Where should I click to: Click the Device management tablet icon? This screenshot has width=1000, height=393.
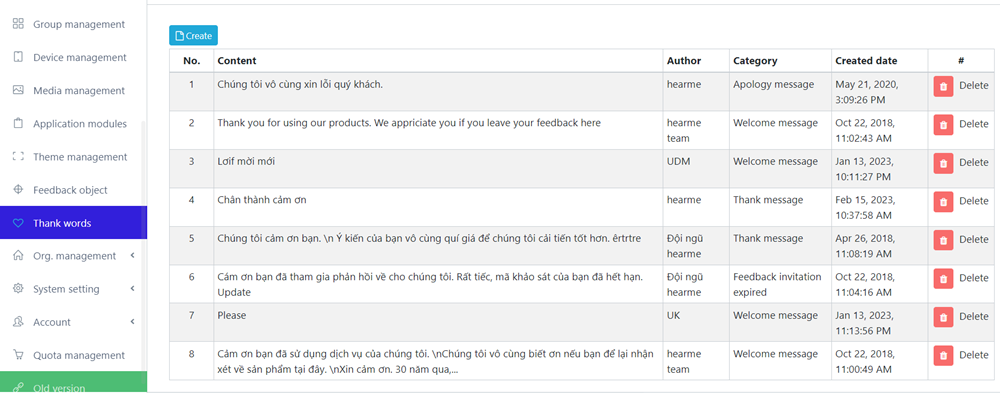pos(18,57)
